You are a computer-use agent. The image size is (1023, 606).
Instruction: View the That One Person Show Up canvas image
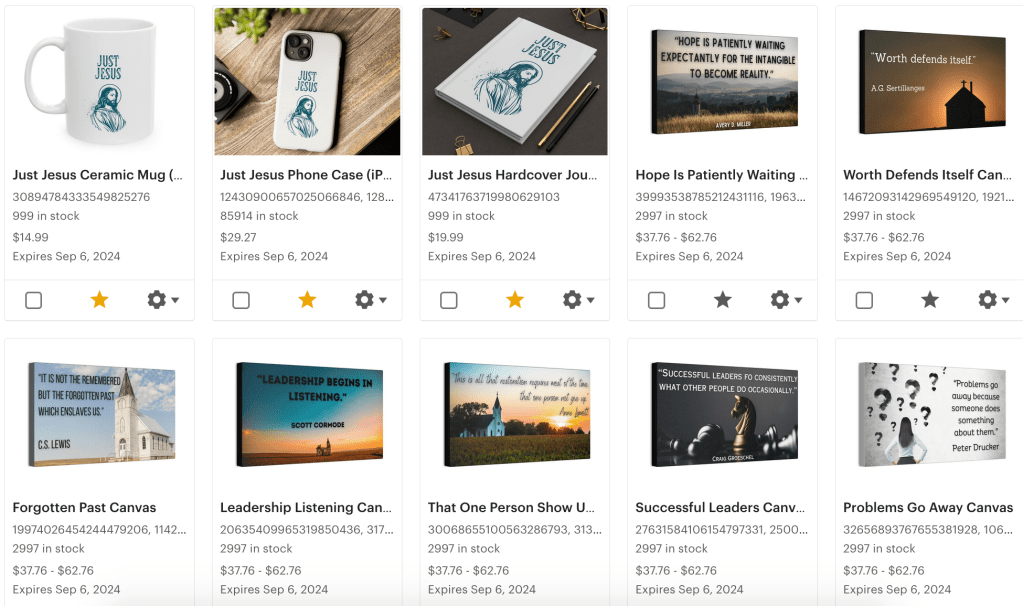515,415
